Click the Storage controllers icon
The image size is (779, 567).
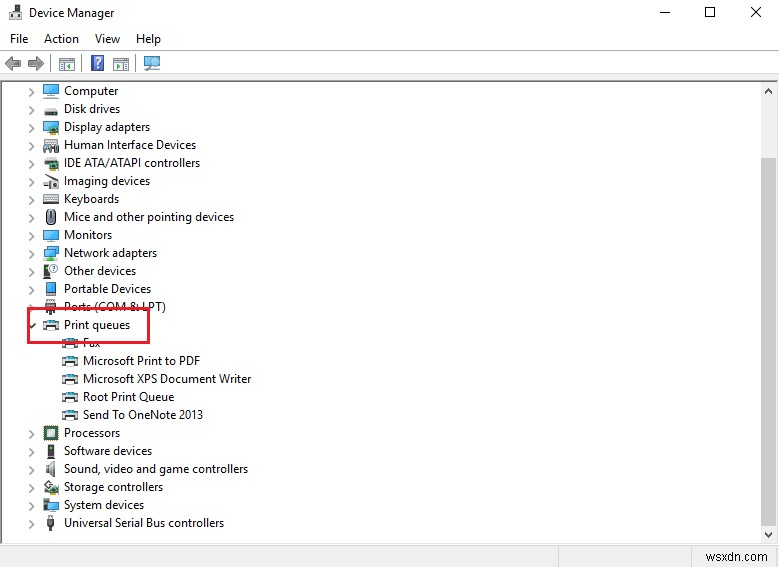pos(51,487)
